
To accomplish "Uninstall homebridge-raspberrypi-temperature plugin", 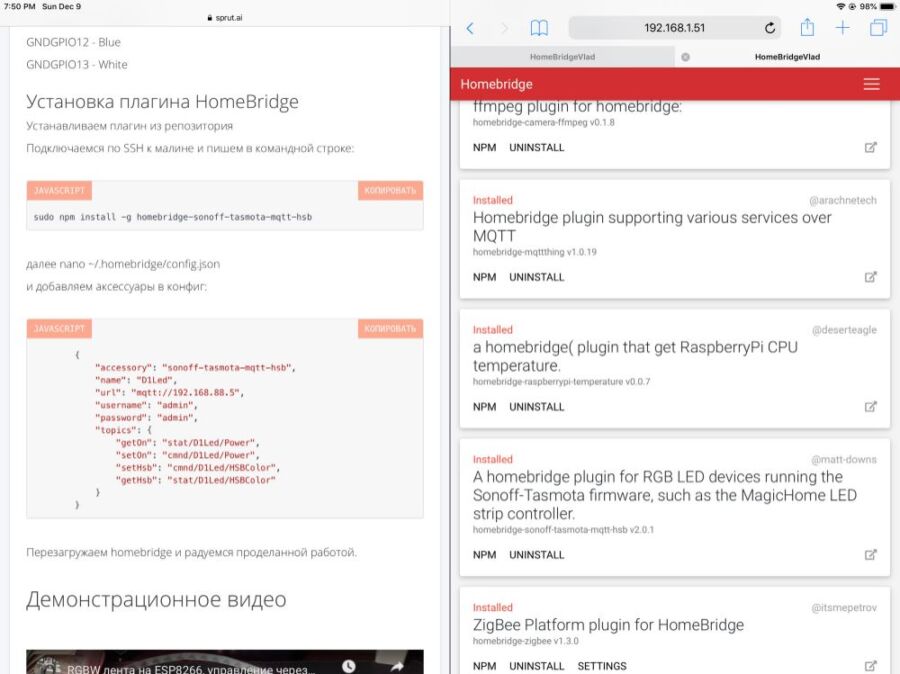I will tap(537, 407).
